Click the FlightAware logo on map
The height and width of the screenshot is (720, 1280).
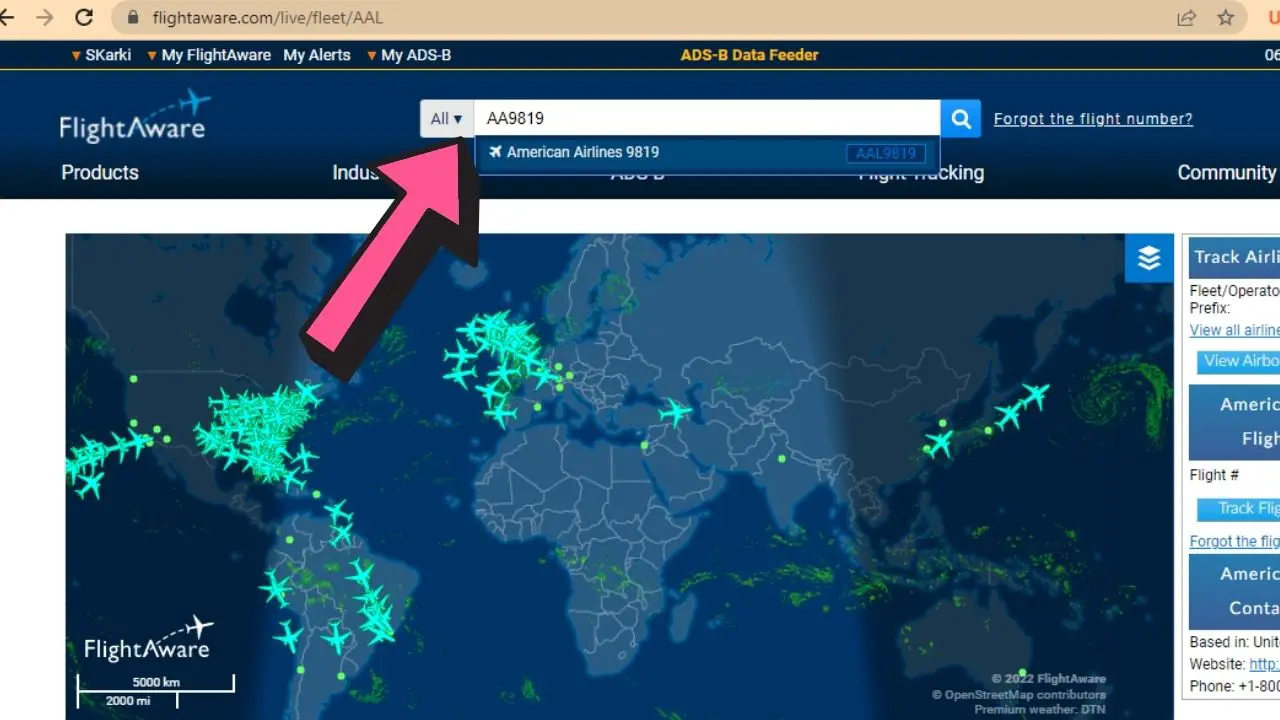tap(147, 640)
